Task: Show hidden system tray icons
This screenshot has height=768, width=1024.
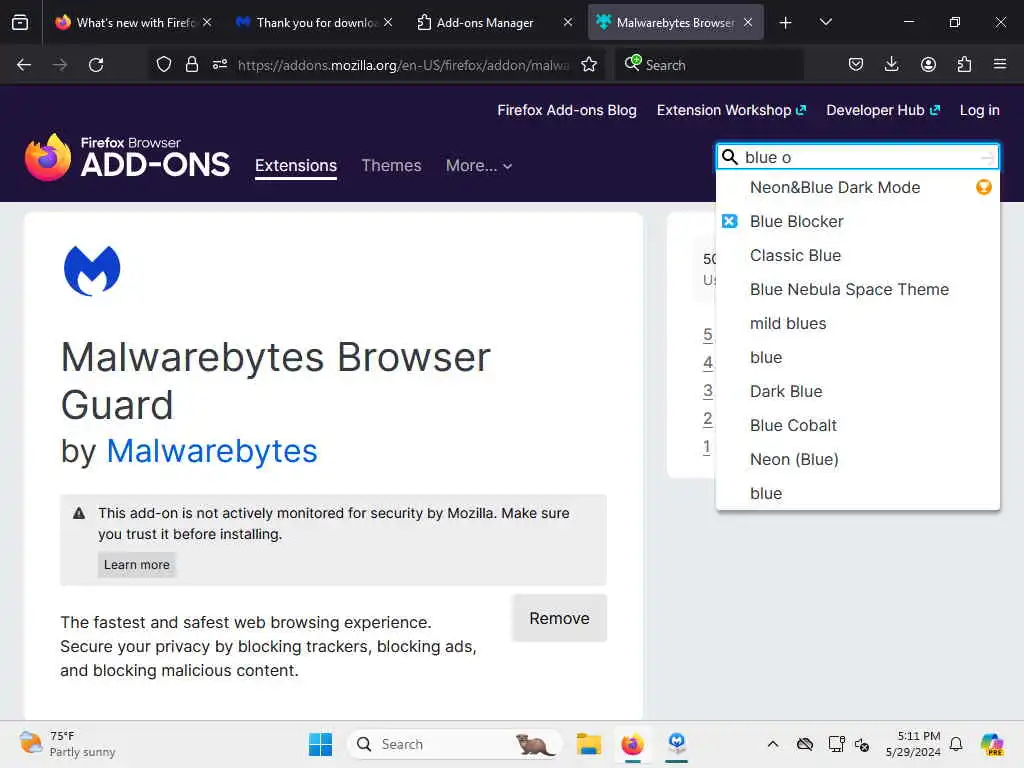Action: (773, 744)
